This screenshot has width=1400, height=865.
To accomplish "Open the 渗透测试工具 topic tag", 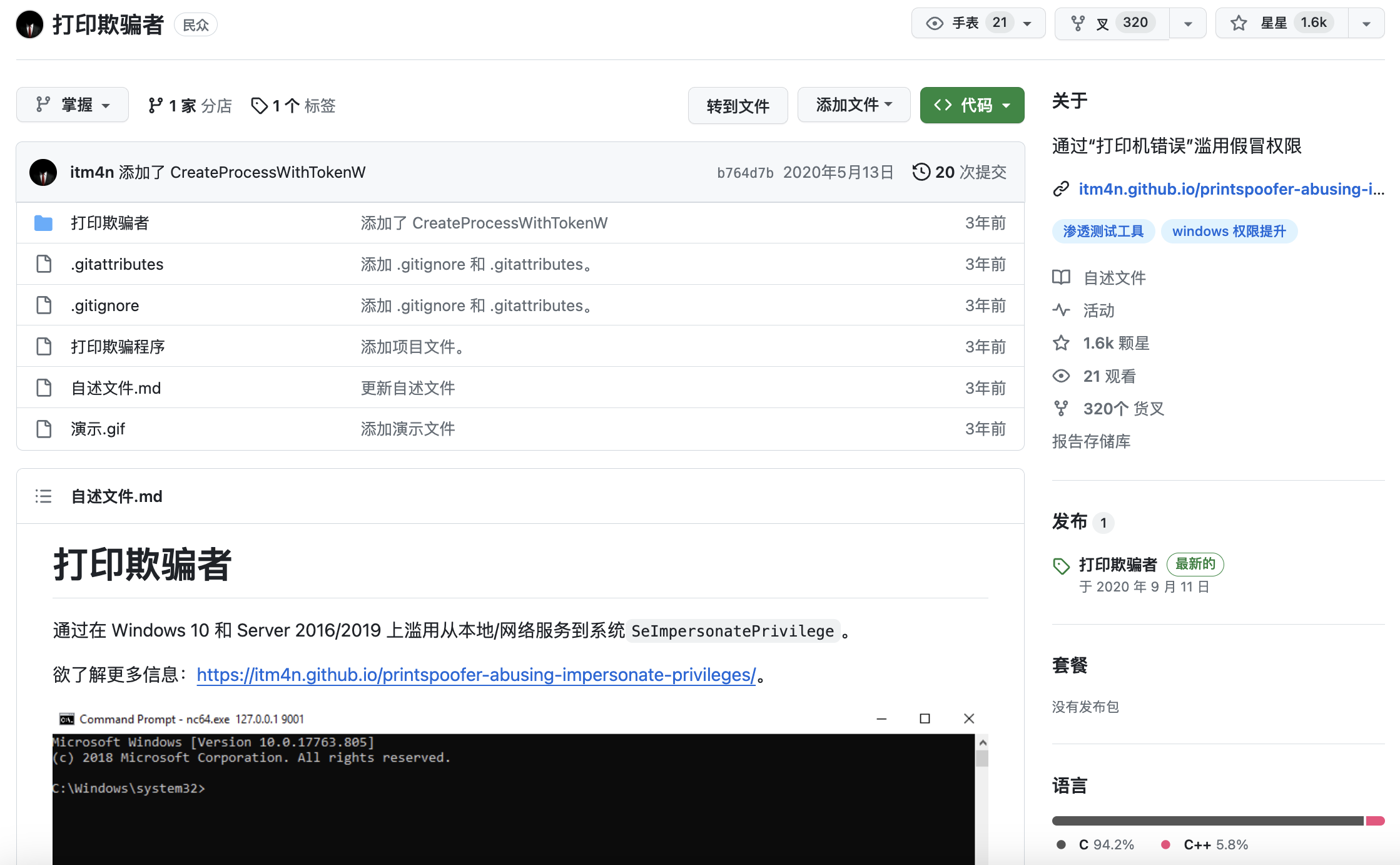I will point(1103,232).
